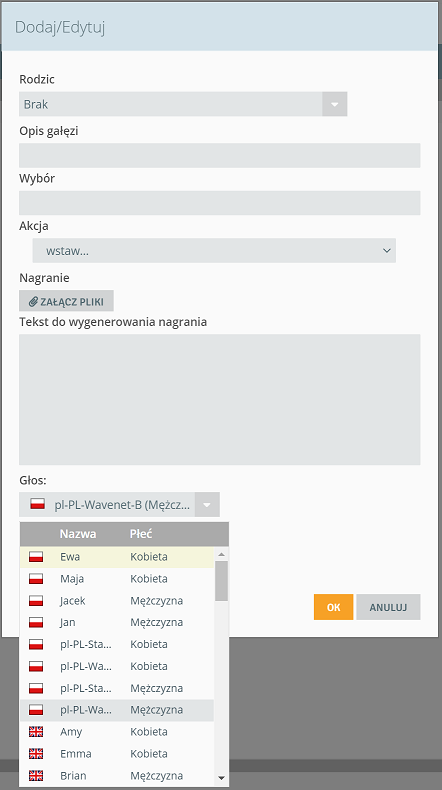The width and height of the screenshot is (442, 790).
Task: Click inside the Tekst do wygenerowania nagrania area
Action: [x=220, y=400]
